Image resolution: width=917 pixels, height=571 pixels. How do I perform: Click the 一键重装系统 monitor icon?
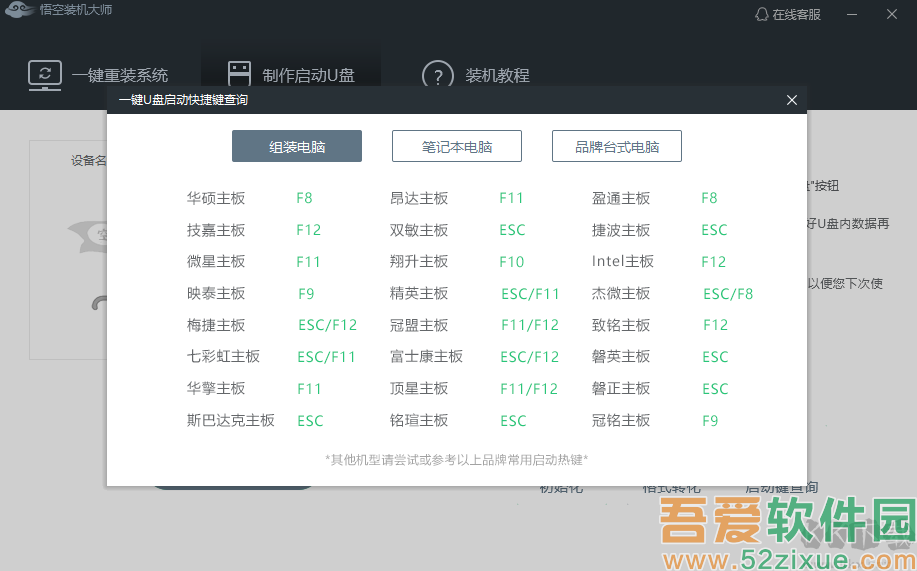click(45, 75)
